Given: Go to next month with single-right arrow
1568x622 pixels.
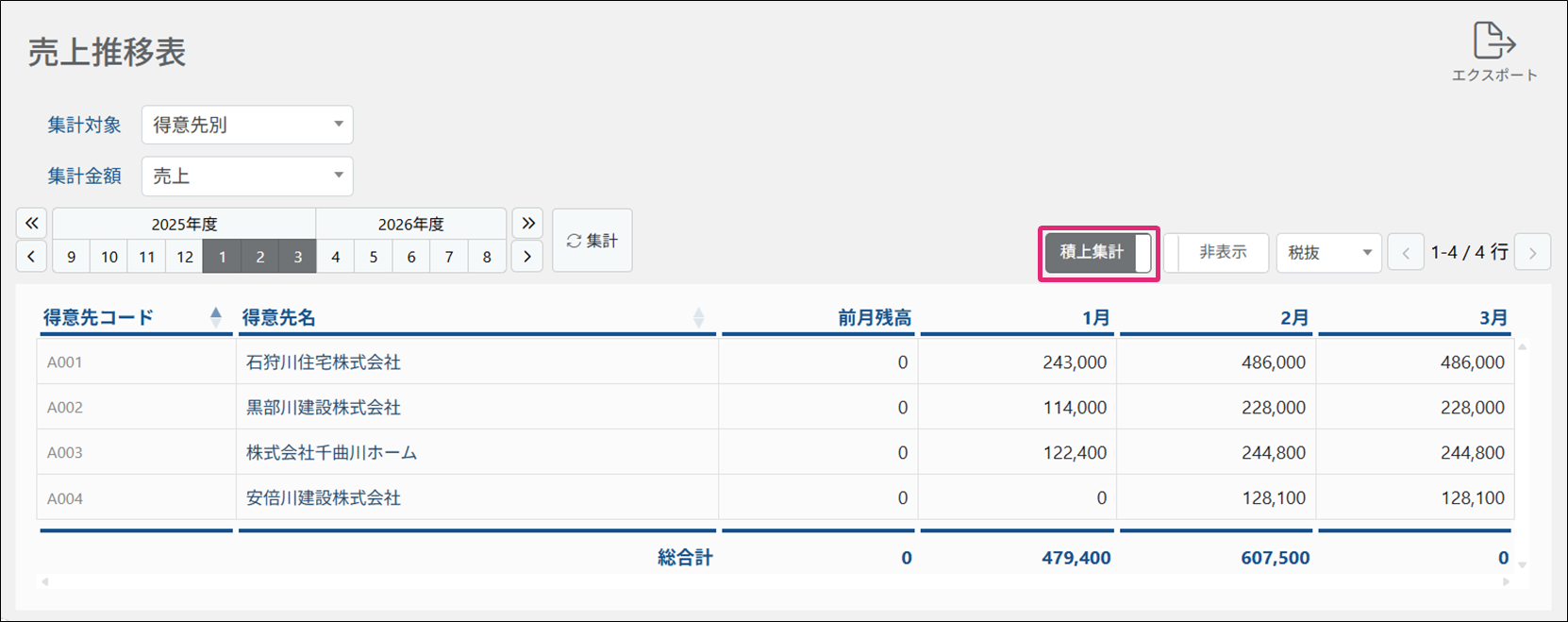Looking at the screenshot, I should pos(527,257).
